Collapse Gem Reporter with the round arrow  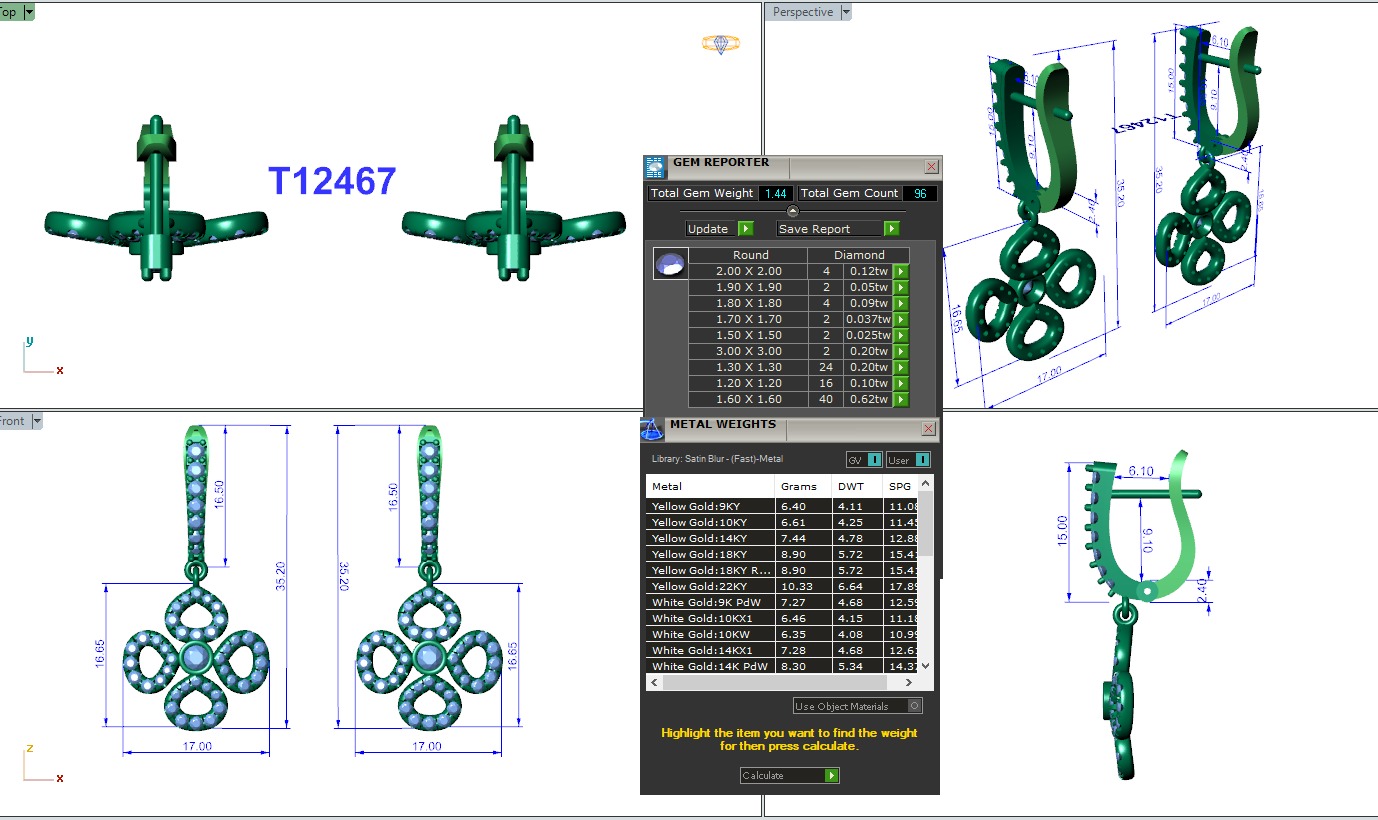pos(793,211)
